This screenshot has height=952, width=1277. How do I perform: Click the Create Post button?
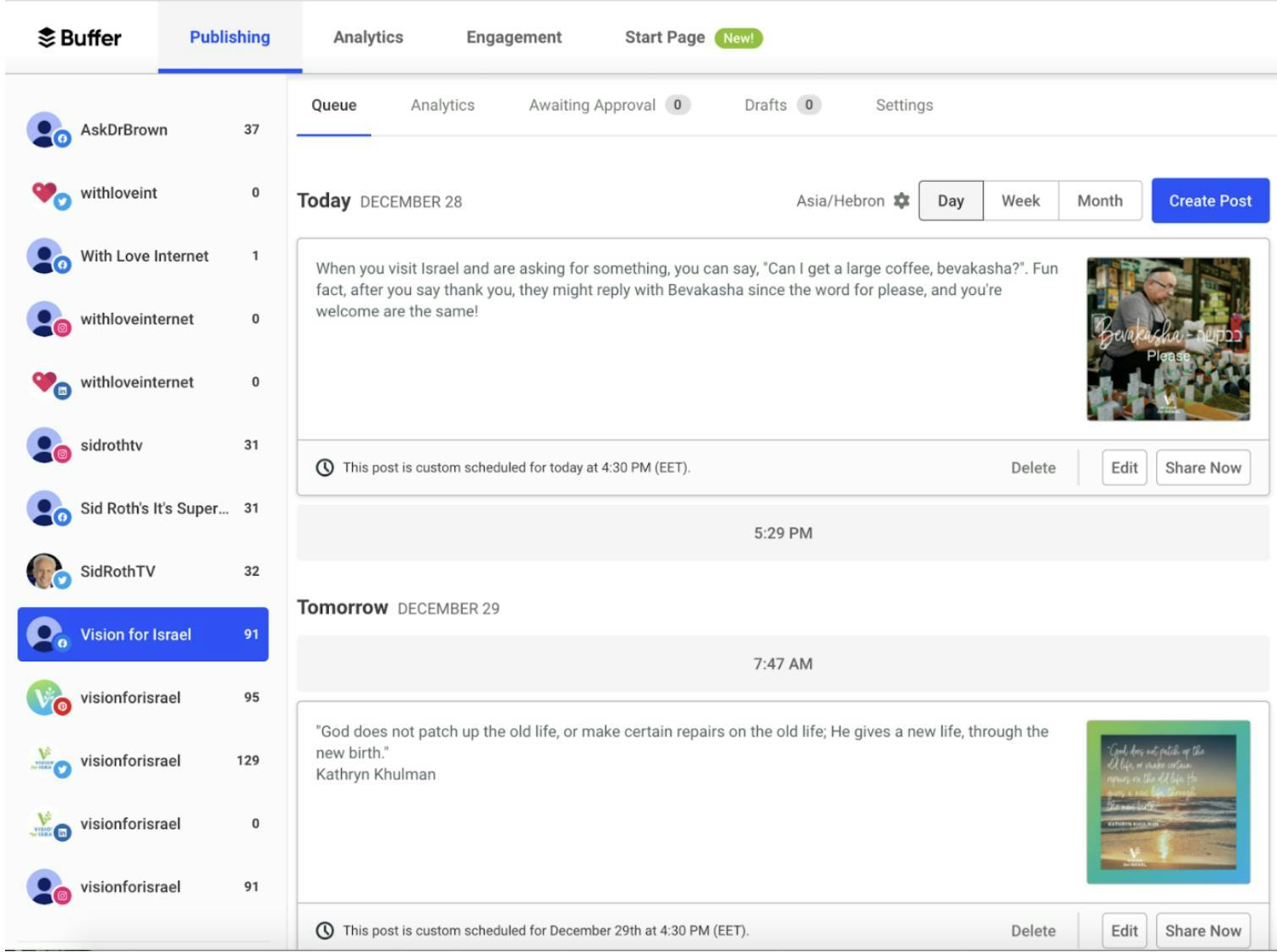[x=1209, y=201]
